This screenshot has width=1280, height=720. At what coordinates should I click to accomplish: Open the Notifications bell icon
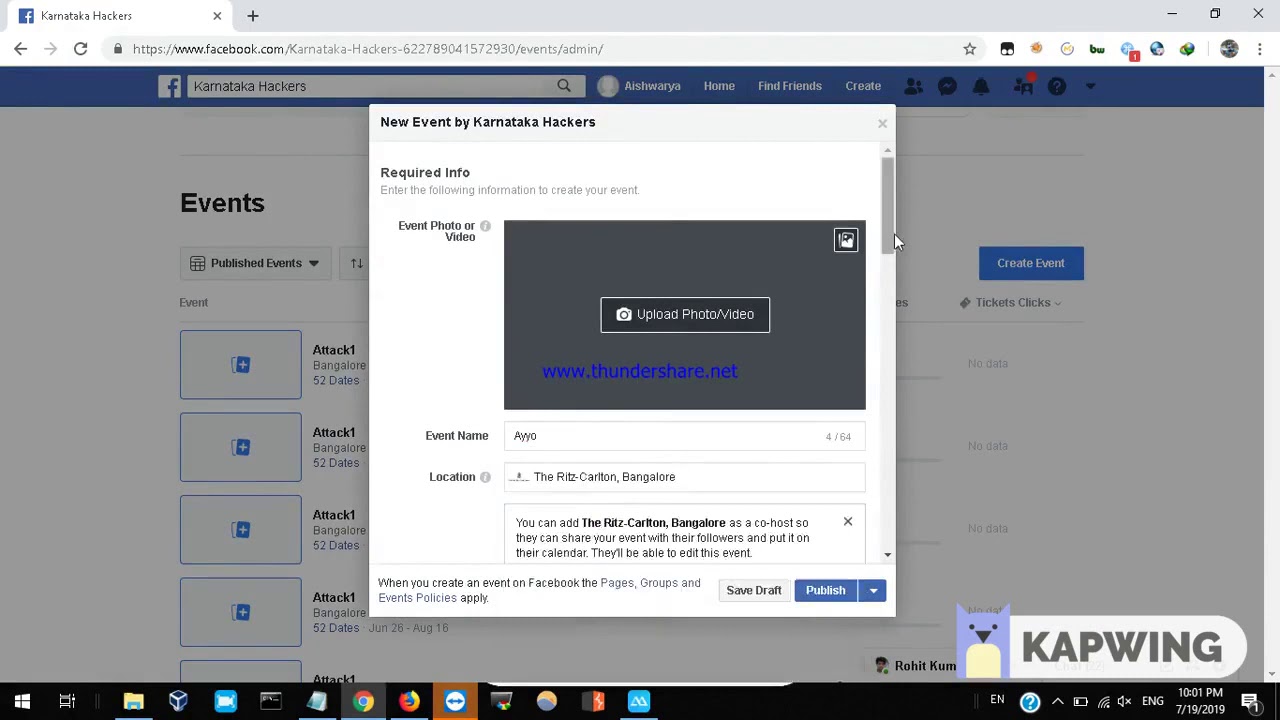pos(981,86)
